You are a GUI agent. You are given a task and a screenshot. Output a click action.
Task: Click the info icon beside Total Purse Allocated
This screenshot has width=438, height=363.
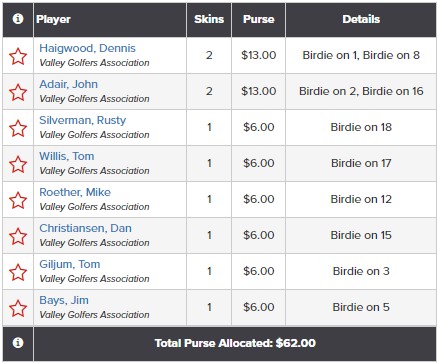18,343
